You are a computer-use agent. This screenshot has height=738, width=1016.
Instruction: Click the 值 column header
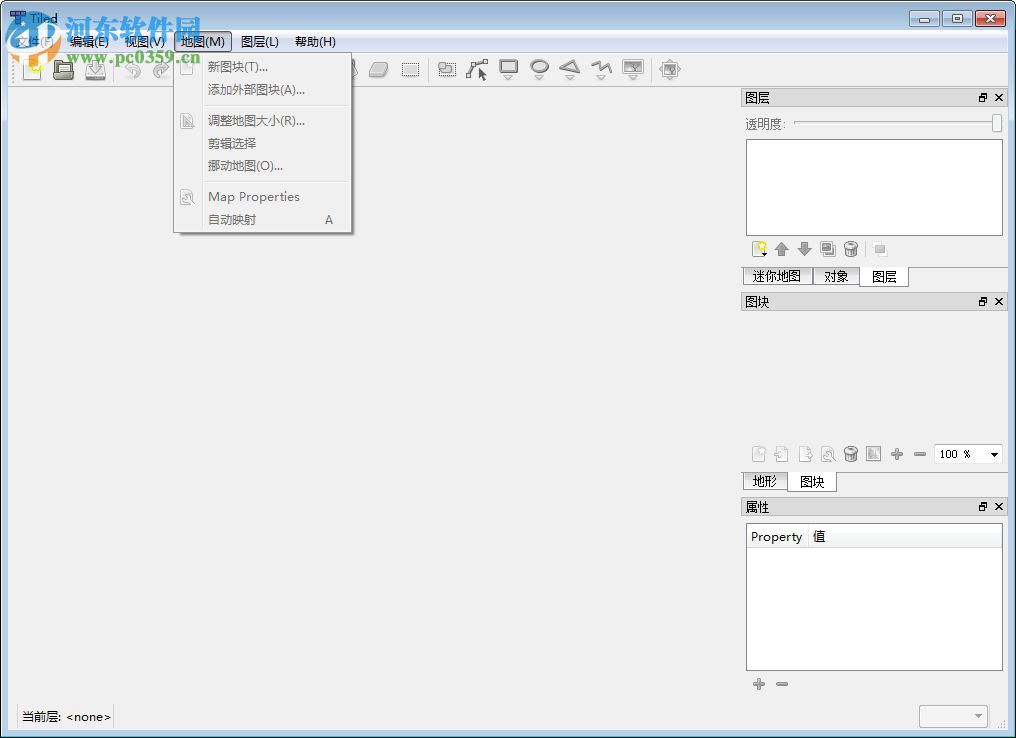(905, 536)
